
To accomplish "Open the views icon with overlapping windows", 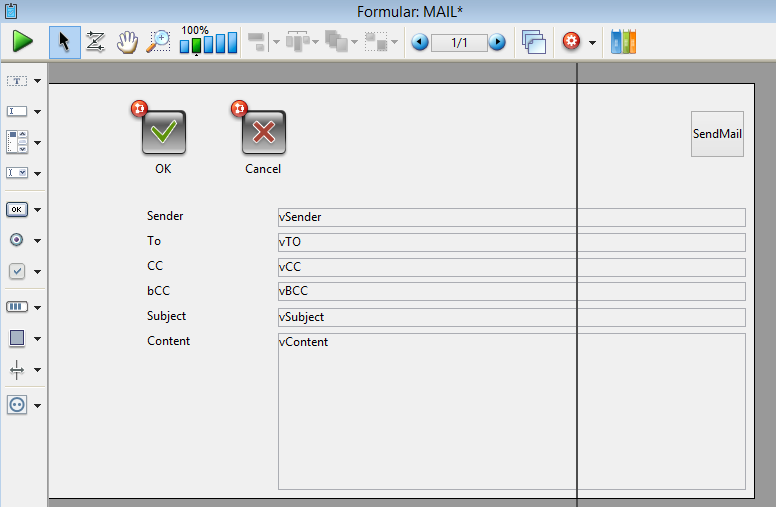I will (534, 42).
